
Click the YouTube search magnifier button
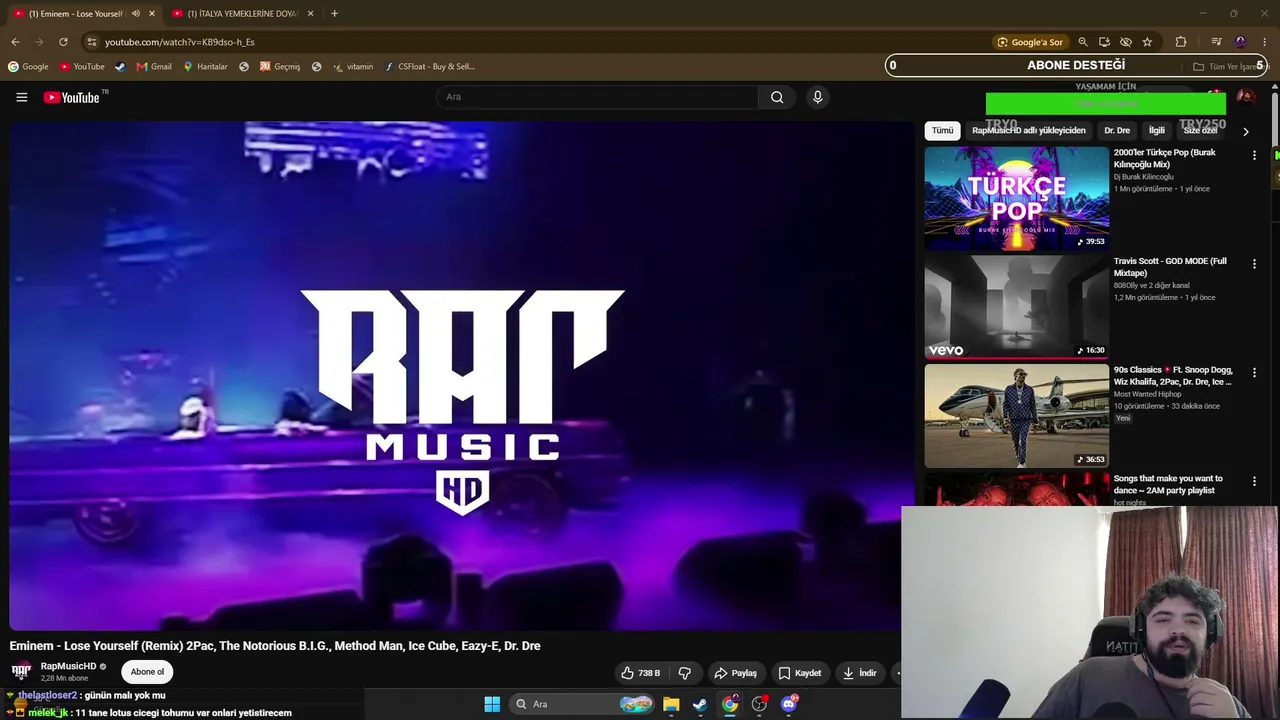777,97
